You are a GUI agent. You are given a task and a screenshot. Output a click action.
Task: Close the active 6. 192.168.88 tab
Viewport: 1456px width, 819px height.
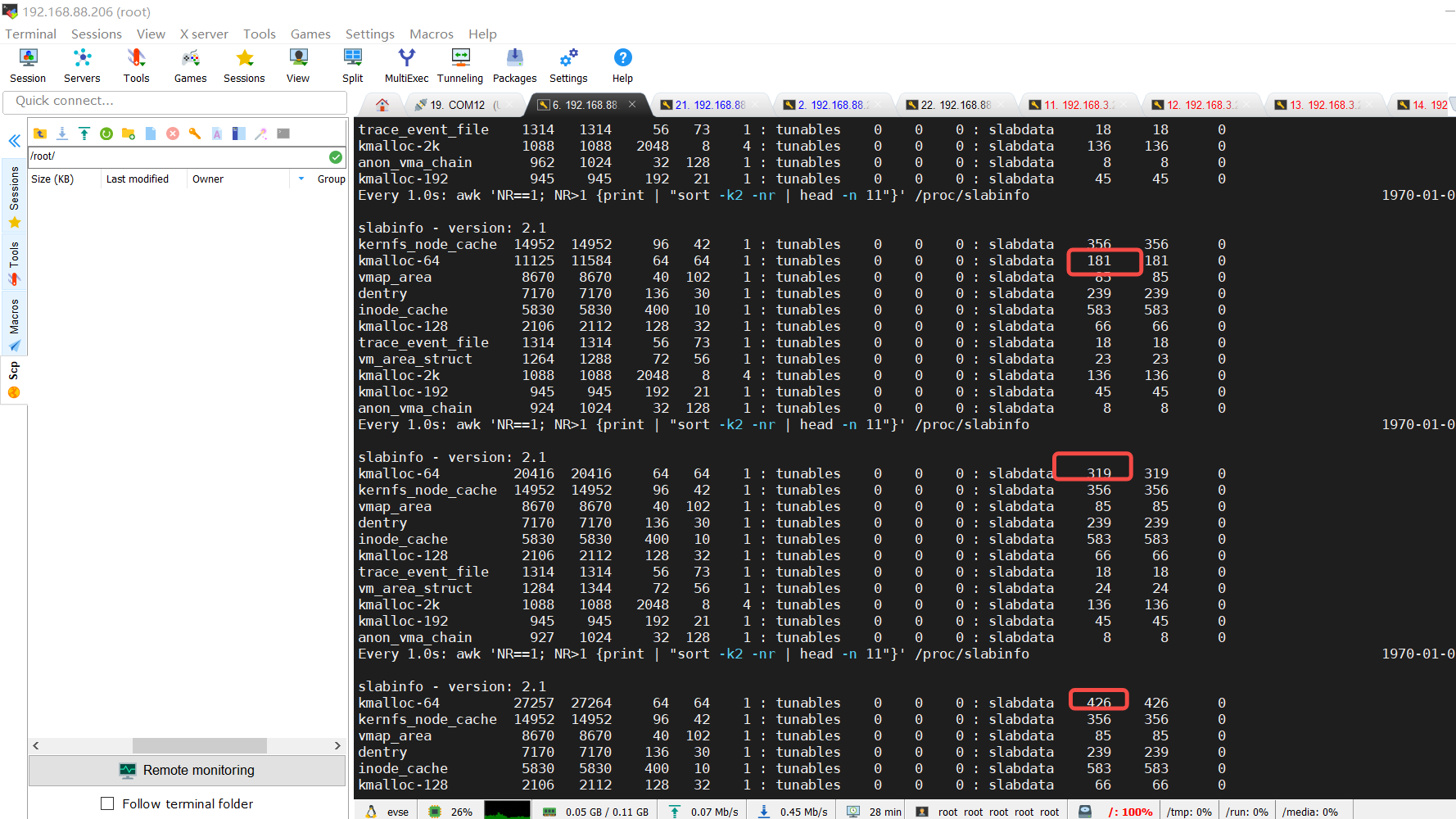click(x=632, y=104)
